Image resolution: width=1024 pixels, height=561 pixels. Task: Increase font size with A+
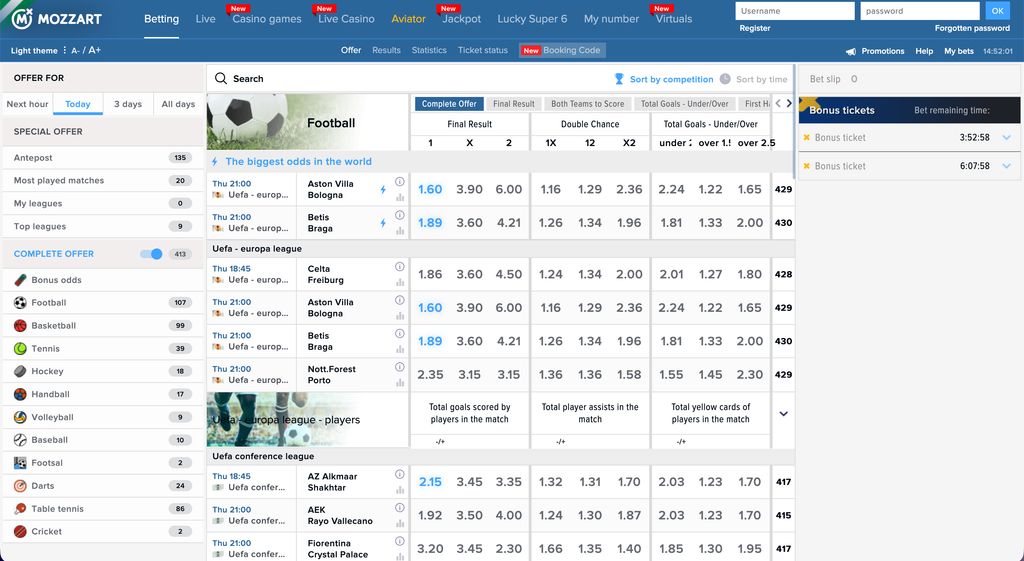pyautogui.click(x=95, y=50)
